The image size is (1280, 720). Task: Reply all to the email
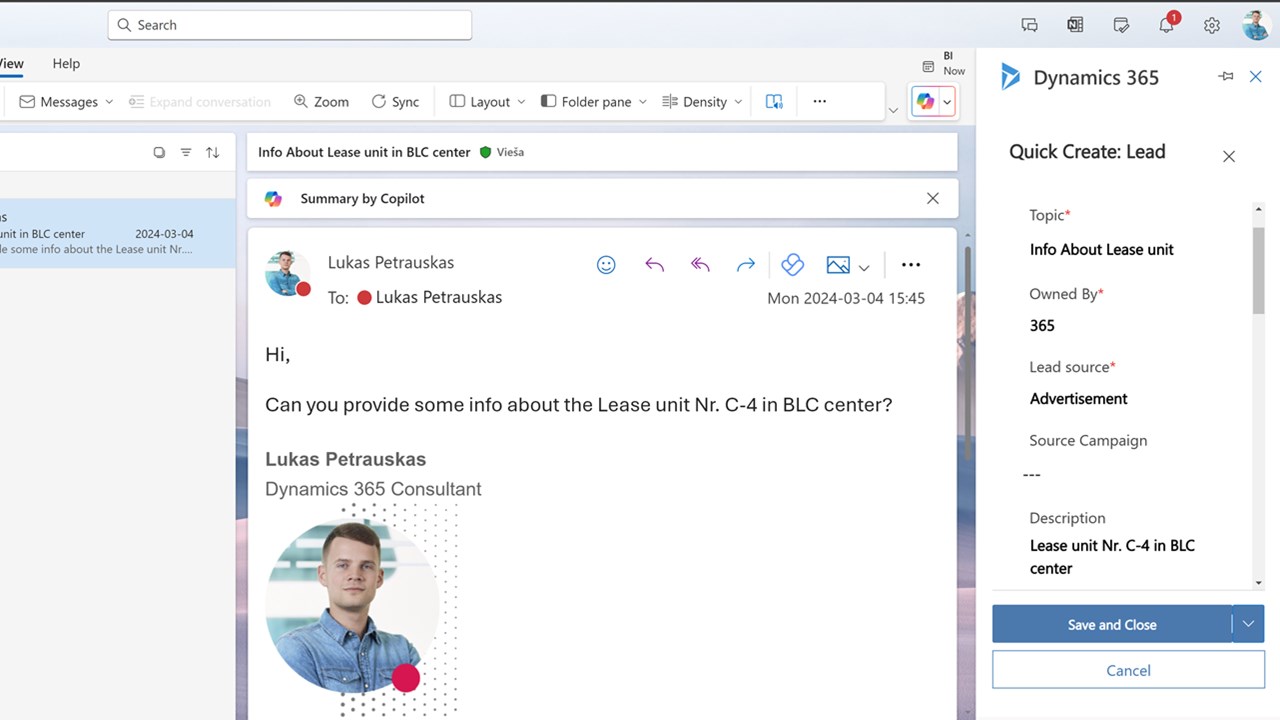(700, 265)
